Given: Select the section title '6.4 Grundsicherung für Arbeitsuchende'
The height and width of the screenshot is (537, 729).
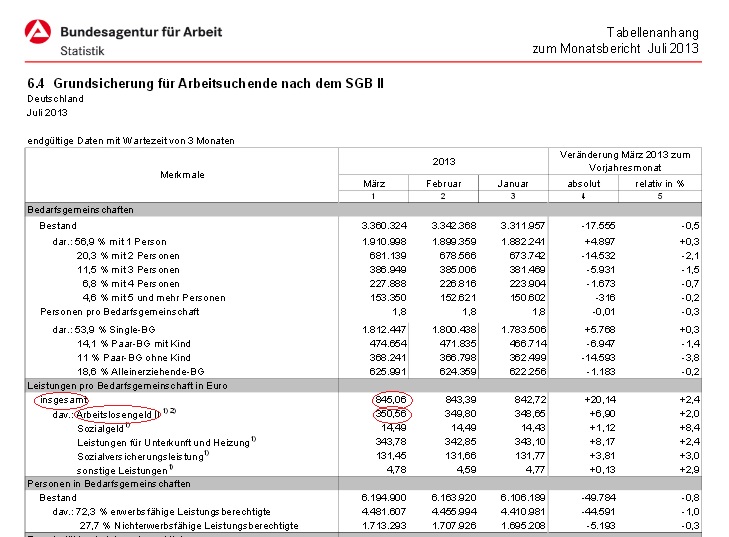Looking at the screenshot, I should pos(205,83).
